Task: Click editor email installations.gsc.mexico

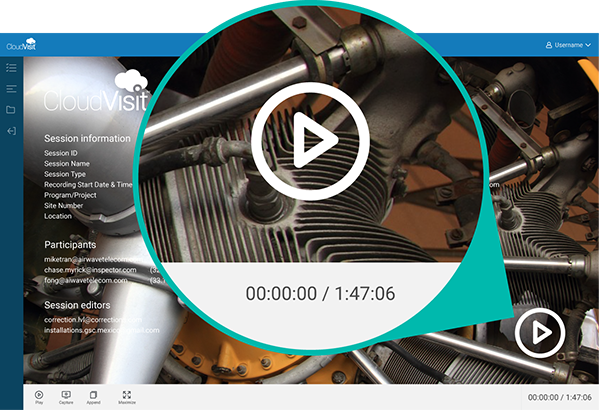Action: 101,330
